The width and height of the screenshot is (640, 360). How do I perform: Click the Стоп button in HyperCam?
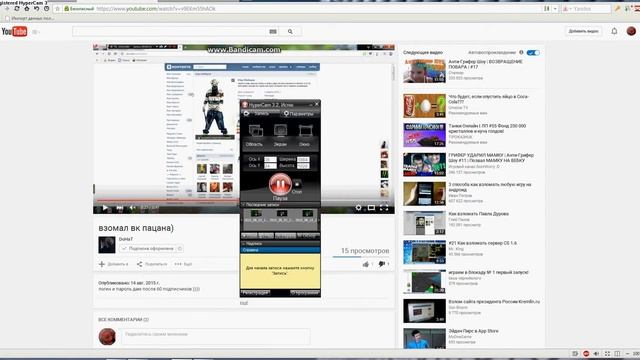pos(297,187)
